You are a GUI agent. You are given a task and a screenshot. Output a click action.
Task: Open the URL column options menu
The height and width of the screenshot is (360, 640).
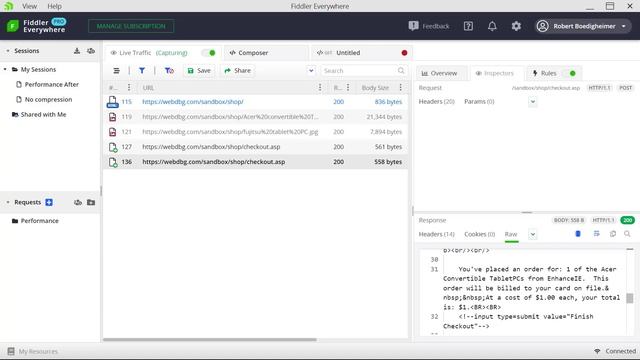tap(320, 87)
